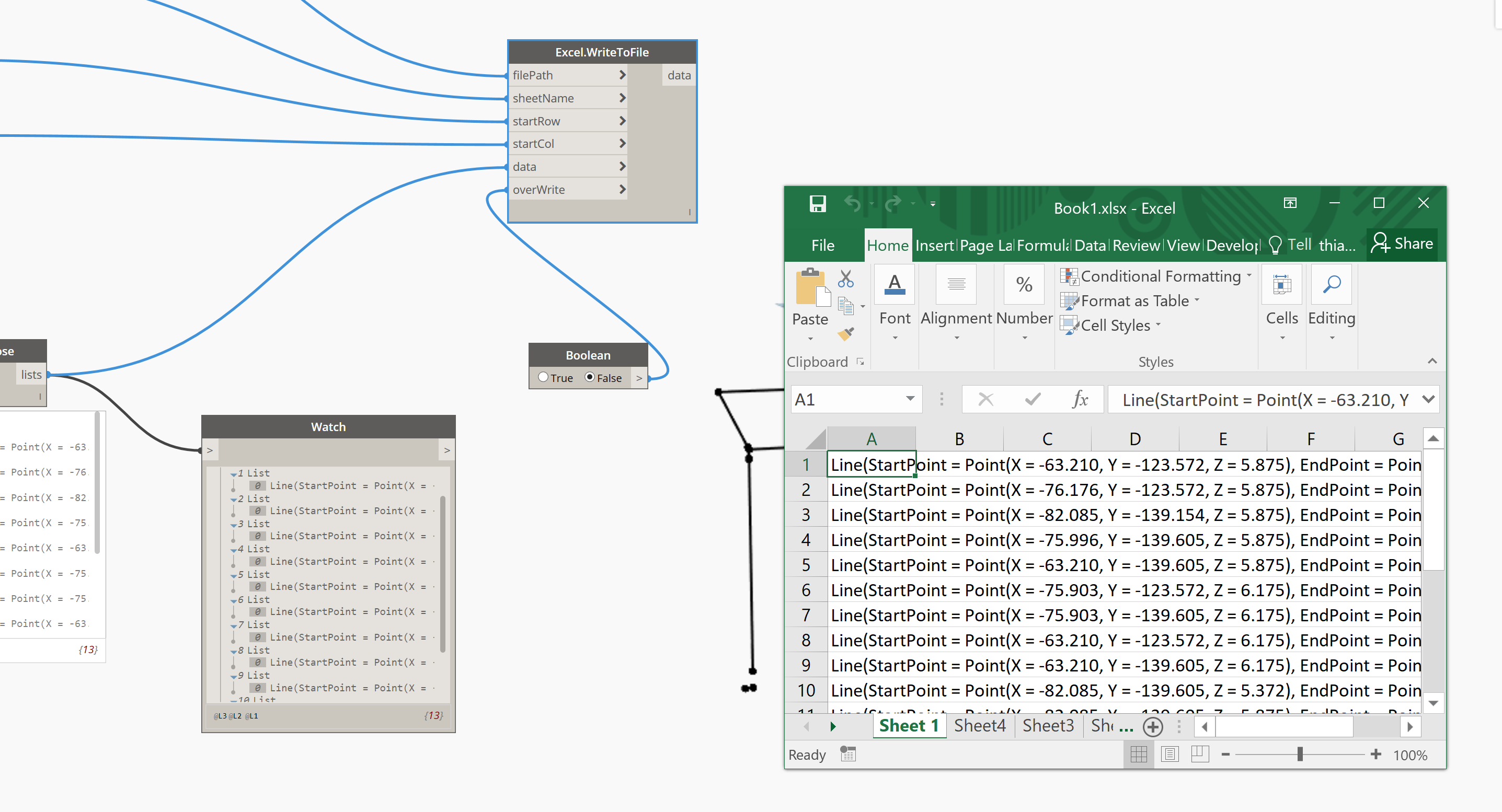The width and height of the screenshot is (1502, 812).
Task: Click the formula bar input field
Action: coord(1265,400)
